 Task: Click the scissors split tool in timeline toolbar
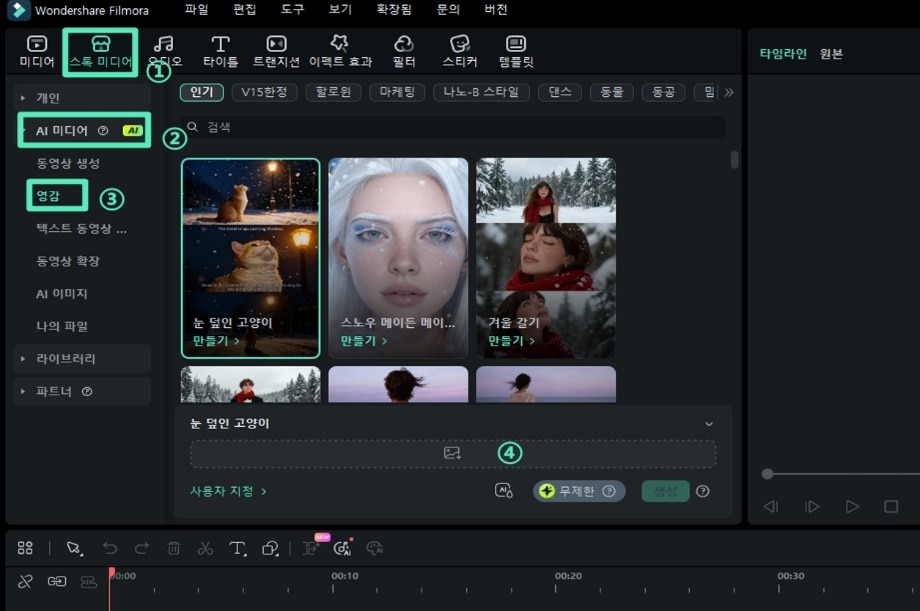(x=205, y=548)
